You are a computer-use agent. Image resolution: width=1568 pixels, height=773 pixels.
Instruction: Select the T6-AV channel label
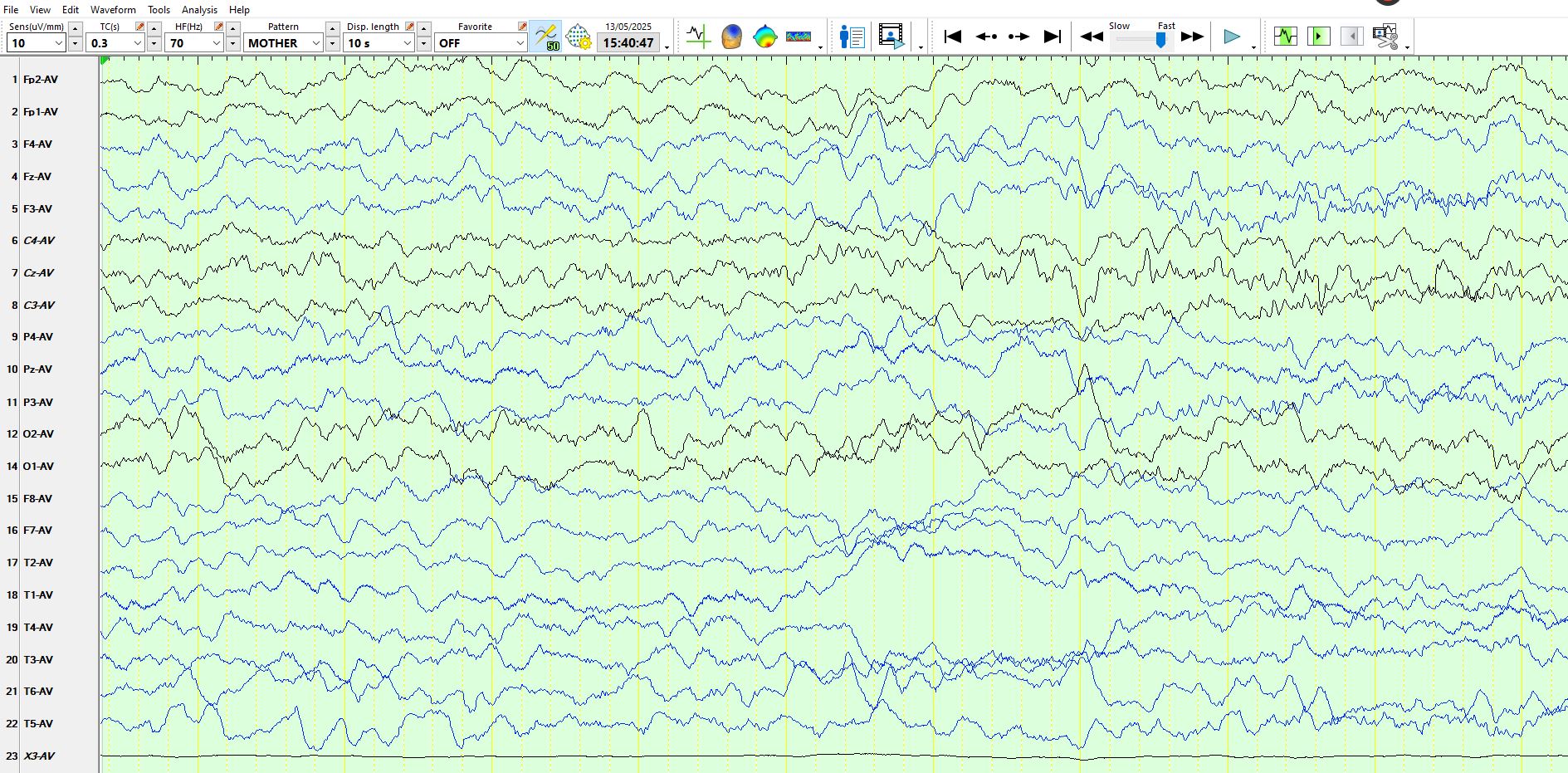click(x=38, y=692)
